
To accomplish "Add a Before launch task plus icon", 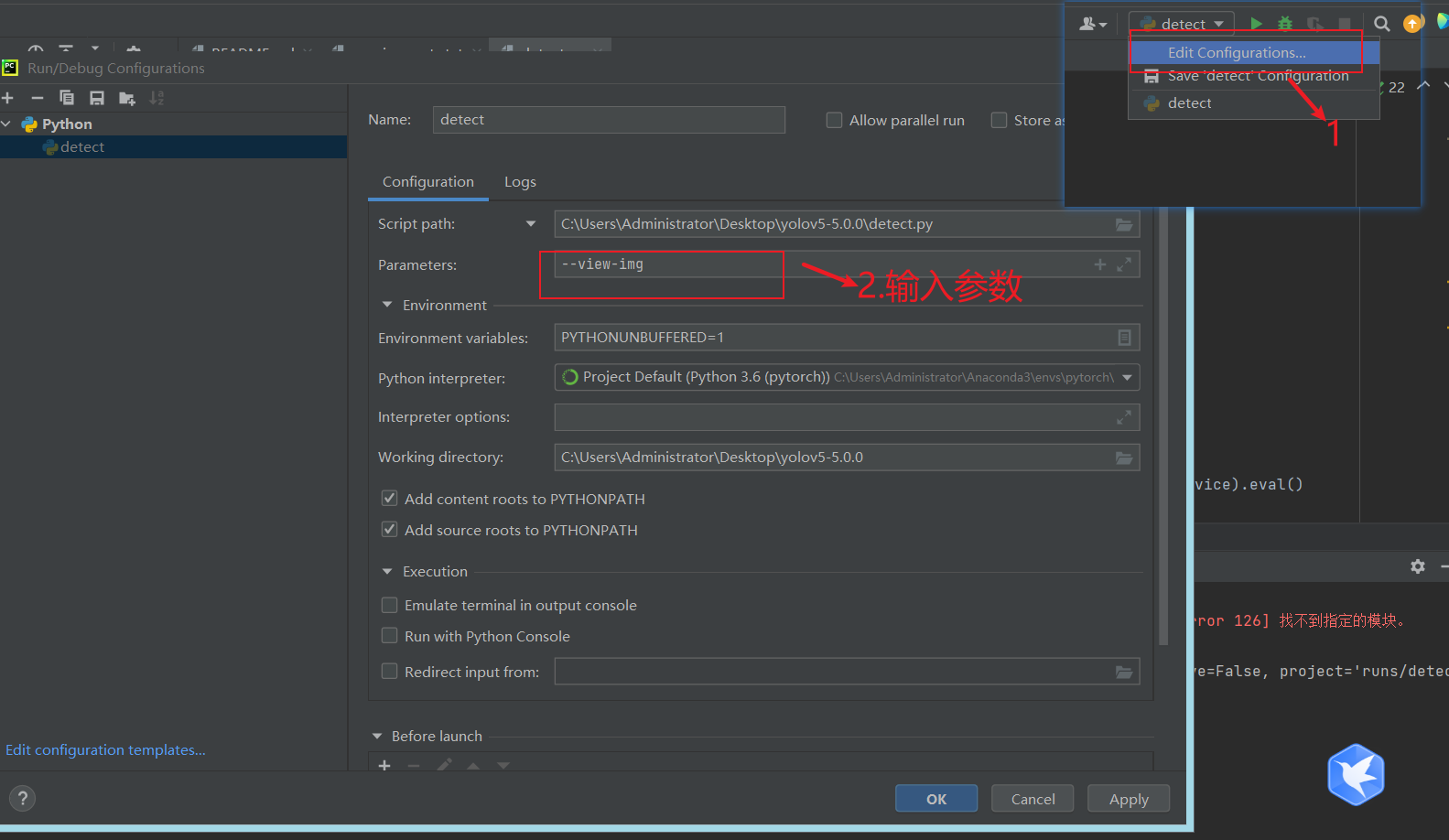I will pos(384,765).
